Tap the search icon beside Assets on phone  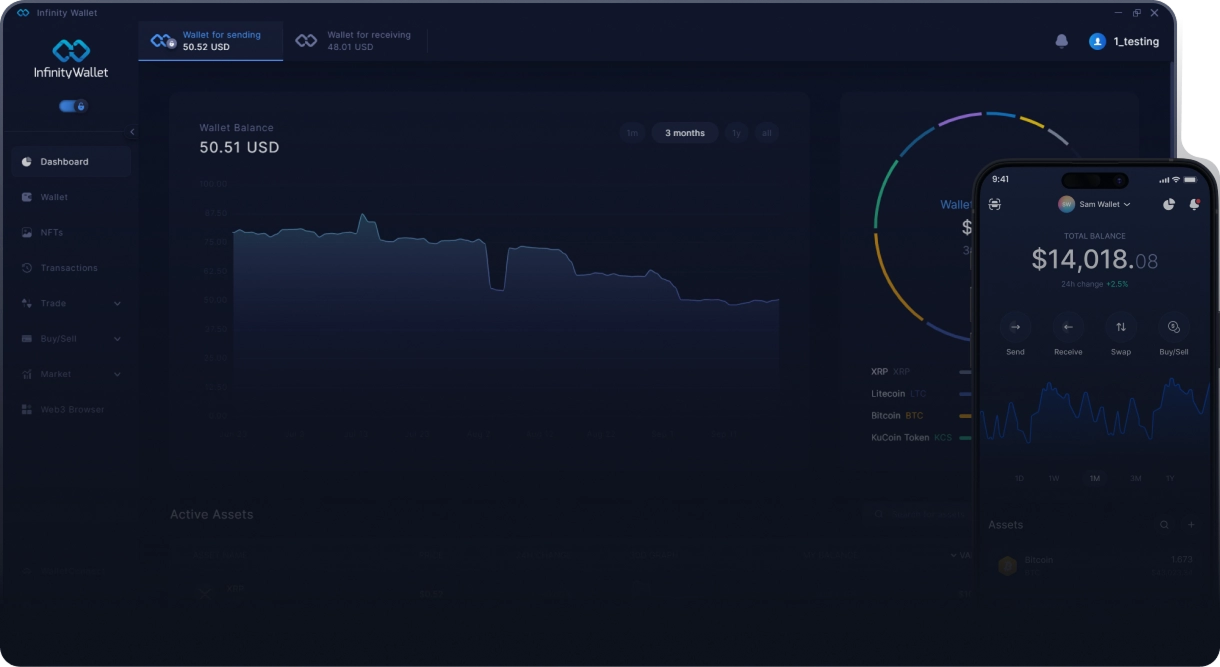point(1164,525)
